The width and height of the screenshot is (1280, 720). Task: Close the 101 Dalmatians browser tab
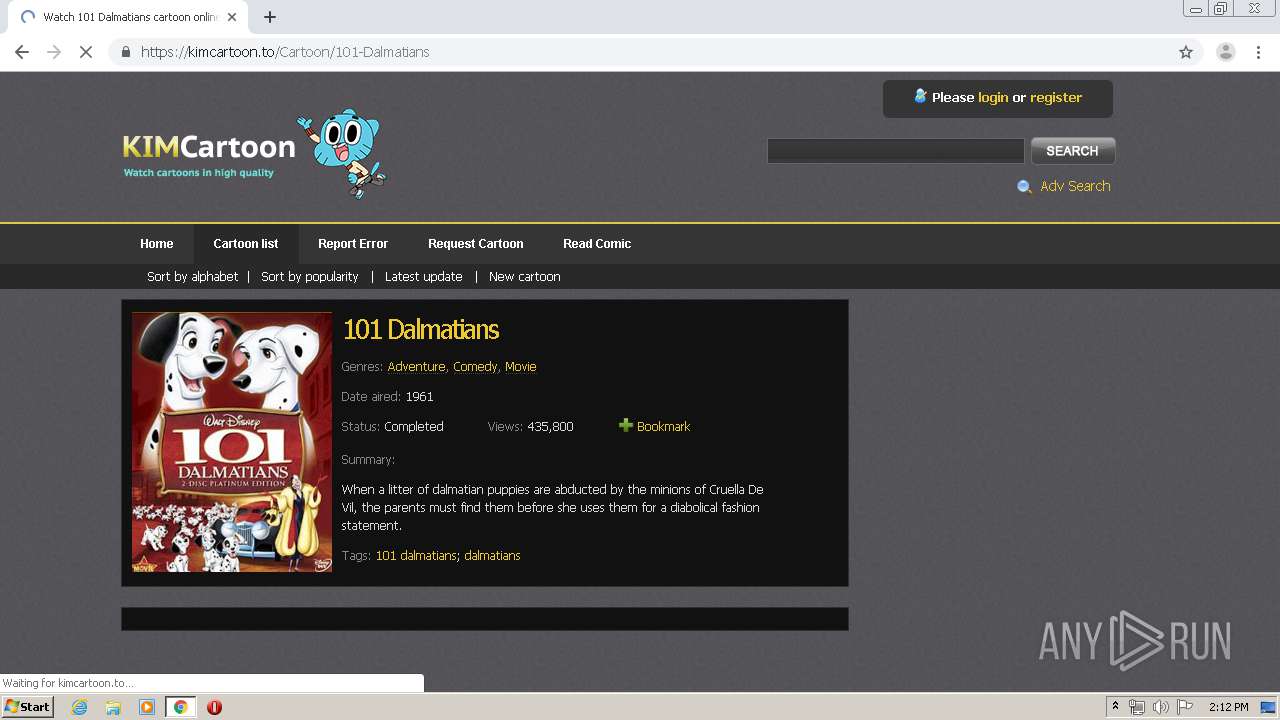click(x=232, y=17)
